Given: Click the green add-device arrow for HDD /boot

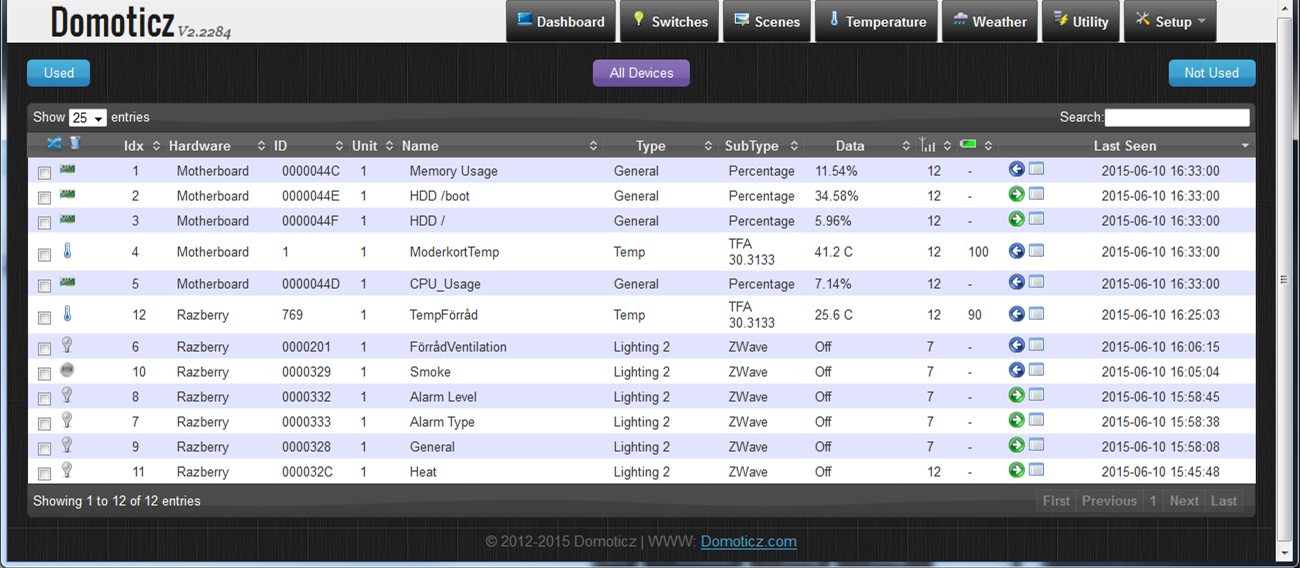Looking at the screenshot, I should click(x=1016, y=194).
